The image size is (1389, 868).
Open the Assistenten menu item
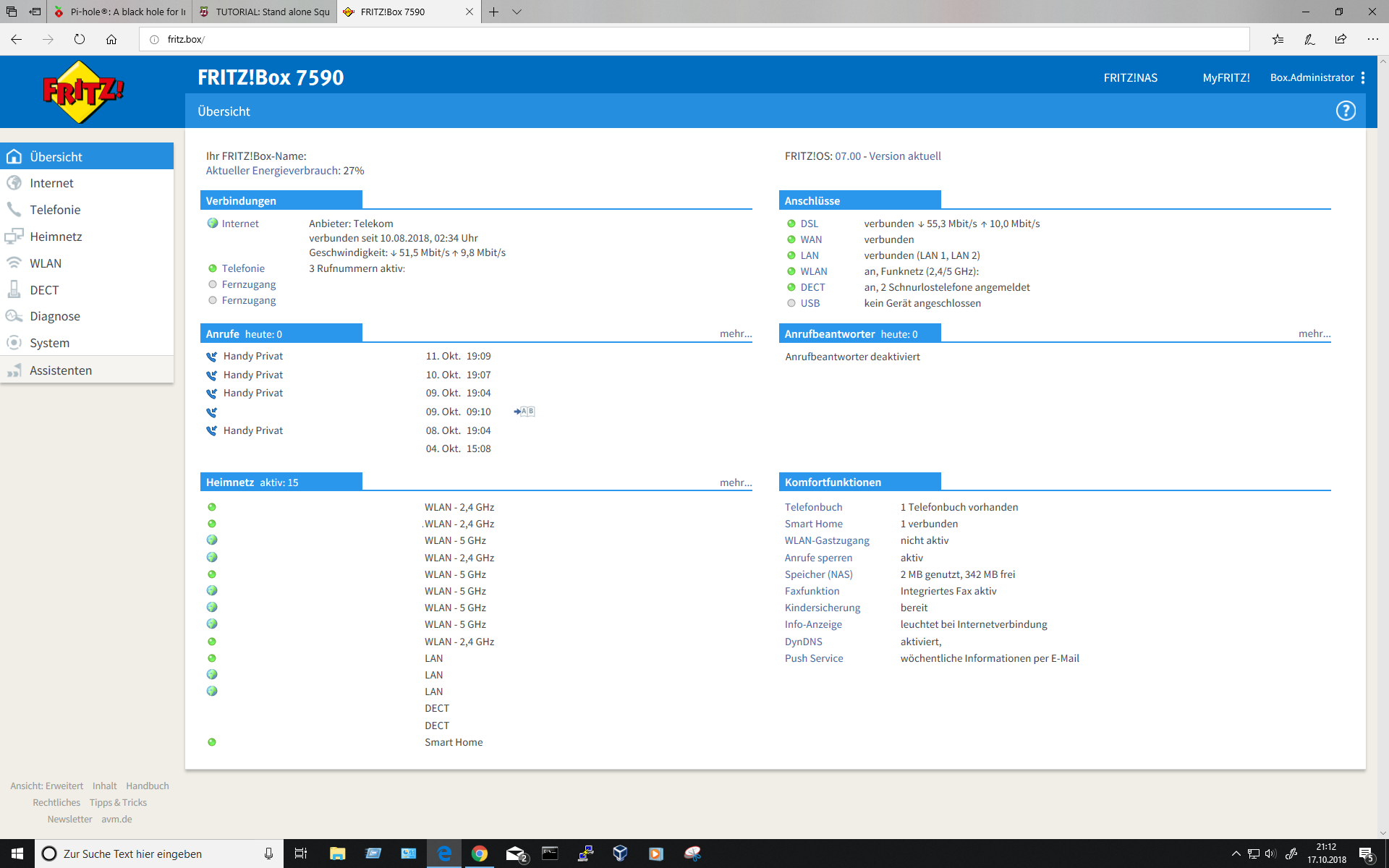(x=87, y=370)
